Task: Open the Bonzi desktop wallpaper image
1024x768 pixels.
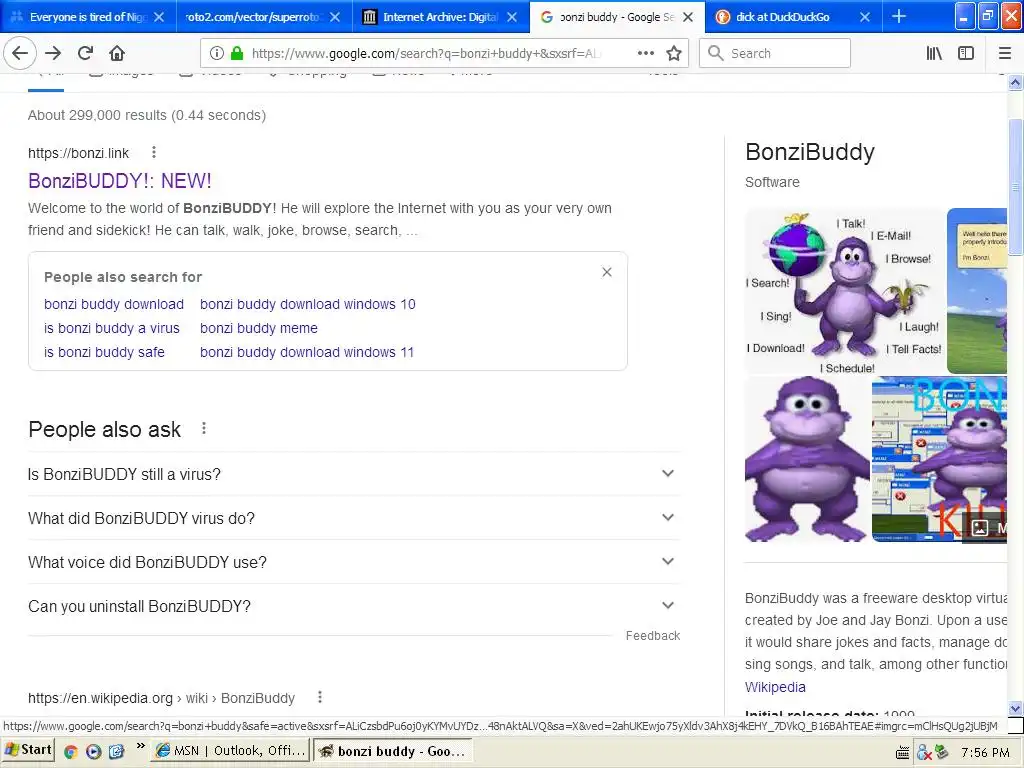Action: pyautogui.click(x=977, y=291)
